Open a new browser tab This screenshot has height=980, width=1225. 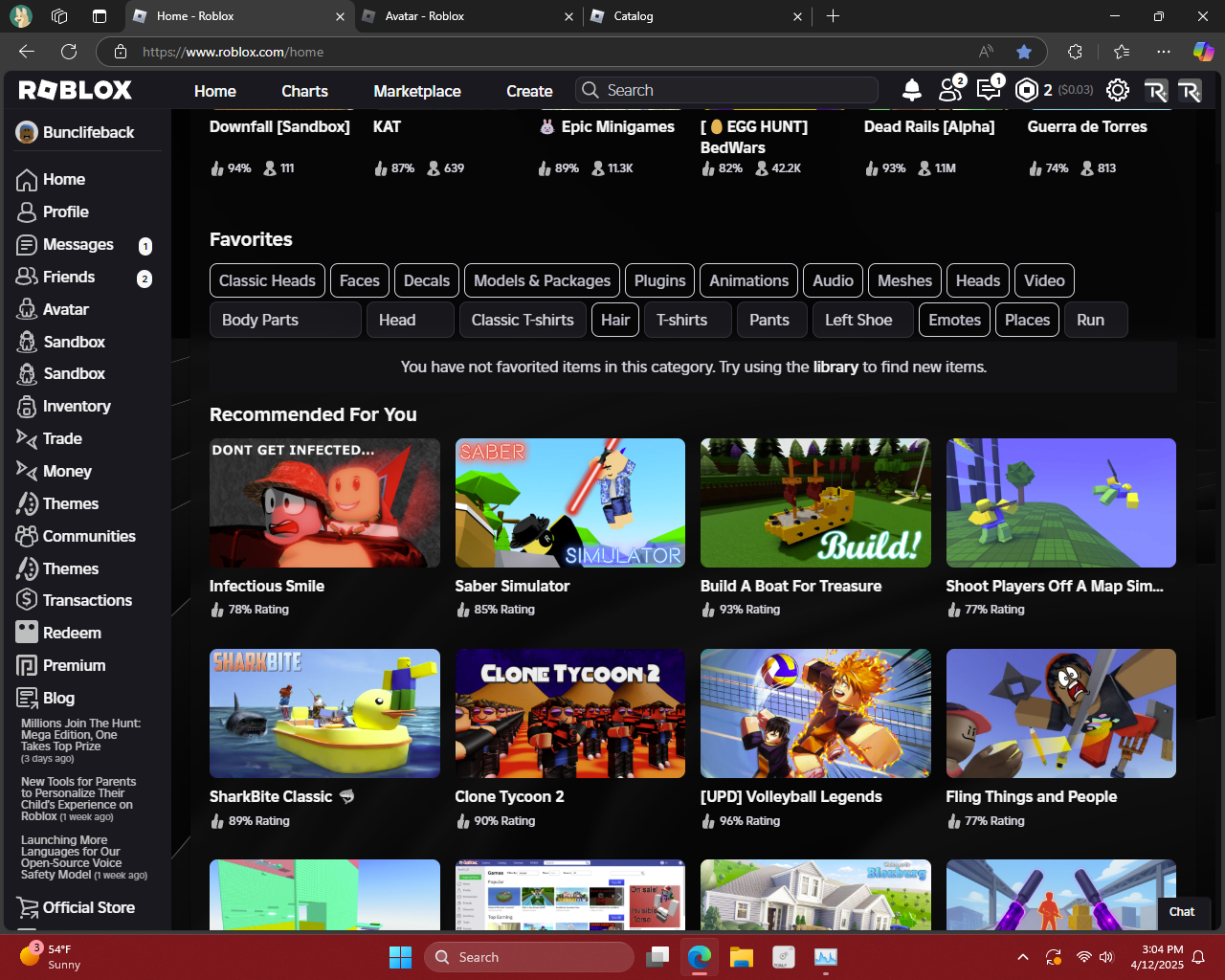click(x=833, y=16)
